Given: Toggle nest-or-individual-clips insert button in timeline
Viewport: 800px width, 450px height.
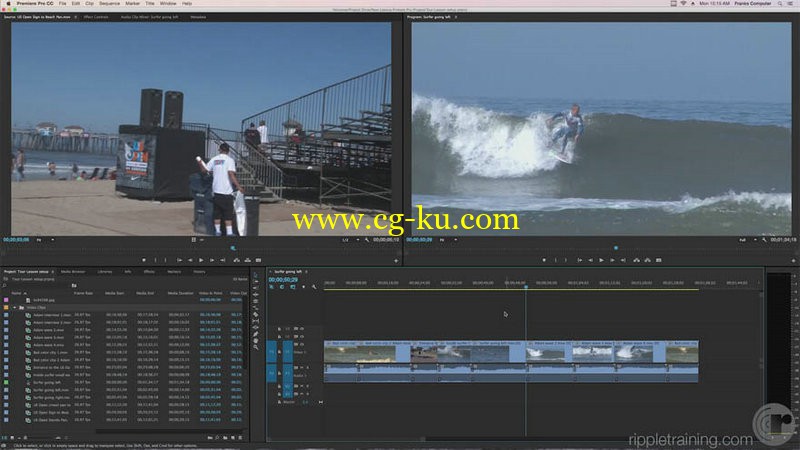Looking at the screenshot, I should 271,287.
